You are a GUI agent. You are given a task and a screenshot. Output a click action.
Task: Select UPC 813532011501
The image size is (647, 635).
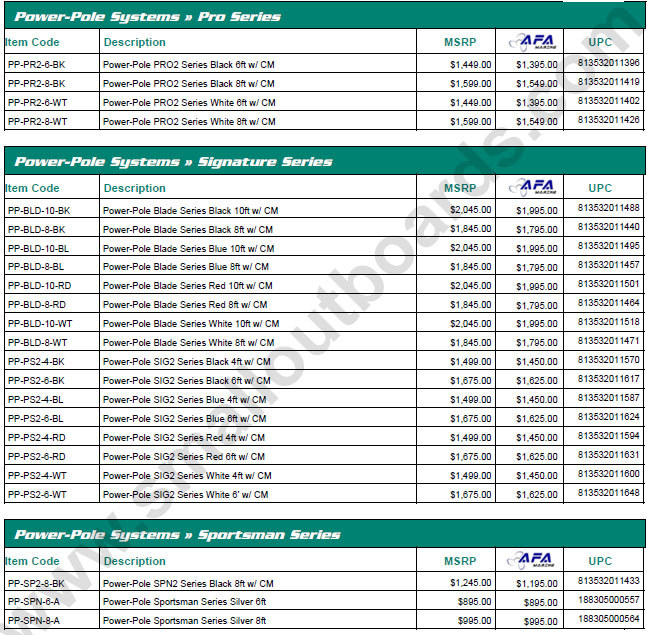tap(609, 284)
